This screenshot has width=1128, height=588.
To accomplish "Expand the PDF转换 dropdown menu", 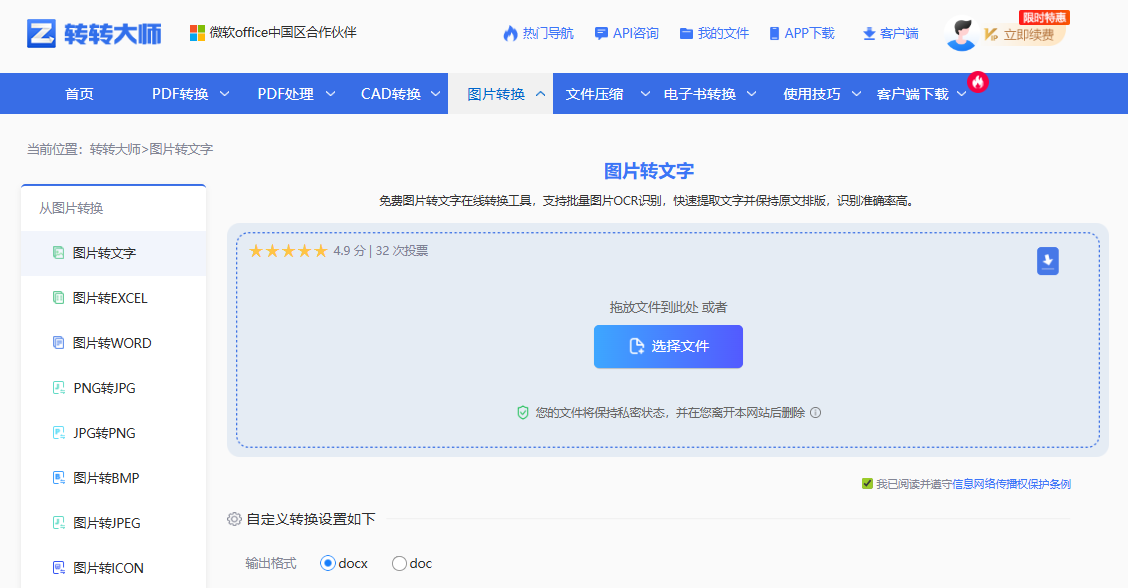I will [189, 93].
